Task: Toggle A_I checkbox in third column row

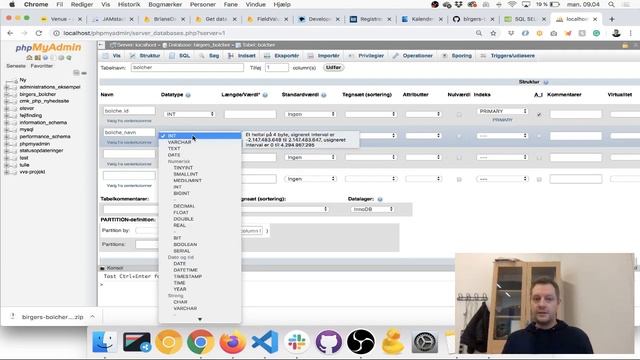Action: click(x=539, y=158)
